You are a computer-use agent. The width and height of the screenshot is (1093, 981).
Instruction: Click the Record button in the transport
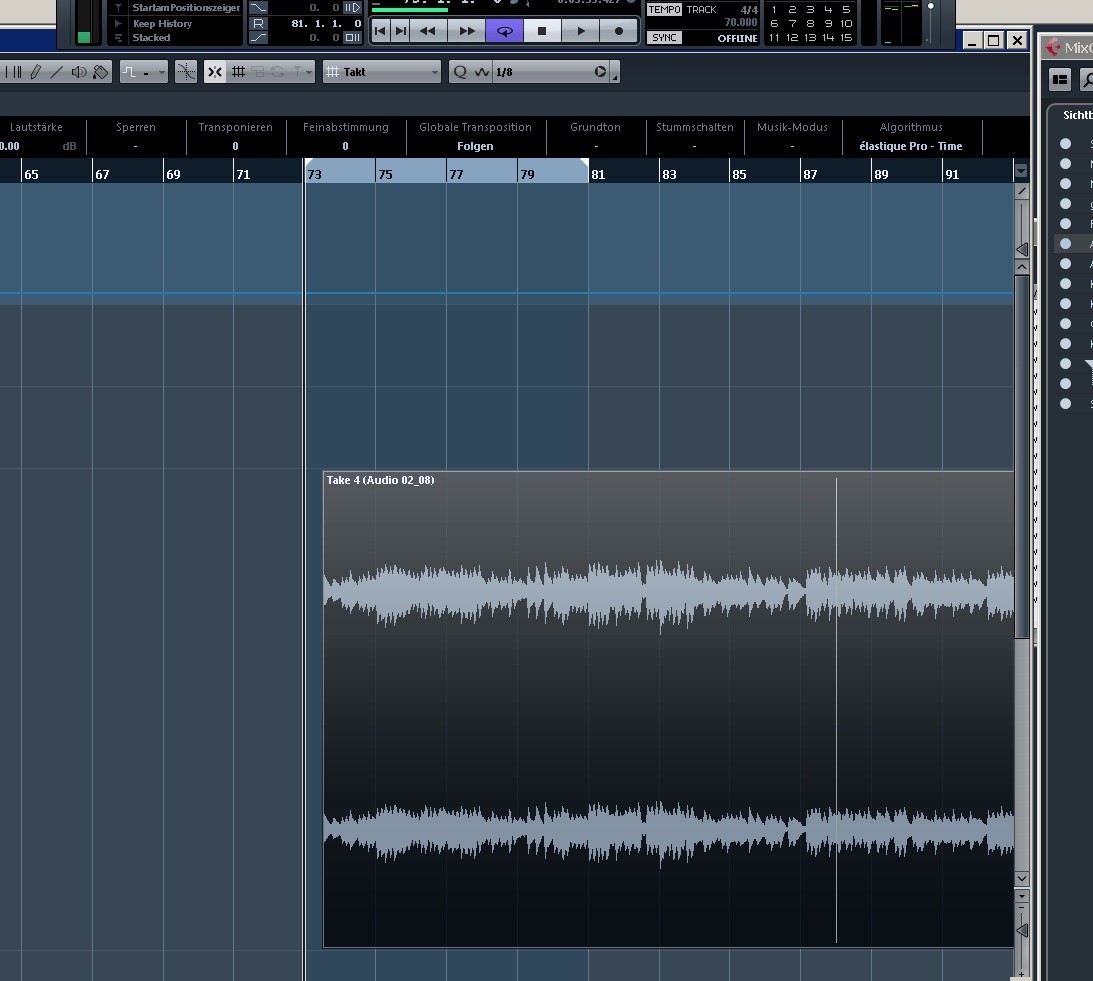(x=619, y=31)
